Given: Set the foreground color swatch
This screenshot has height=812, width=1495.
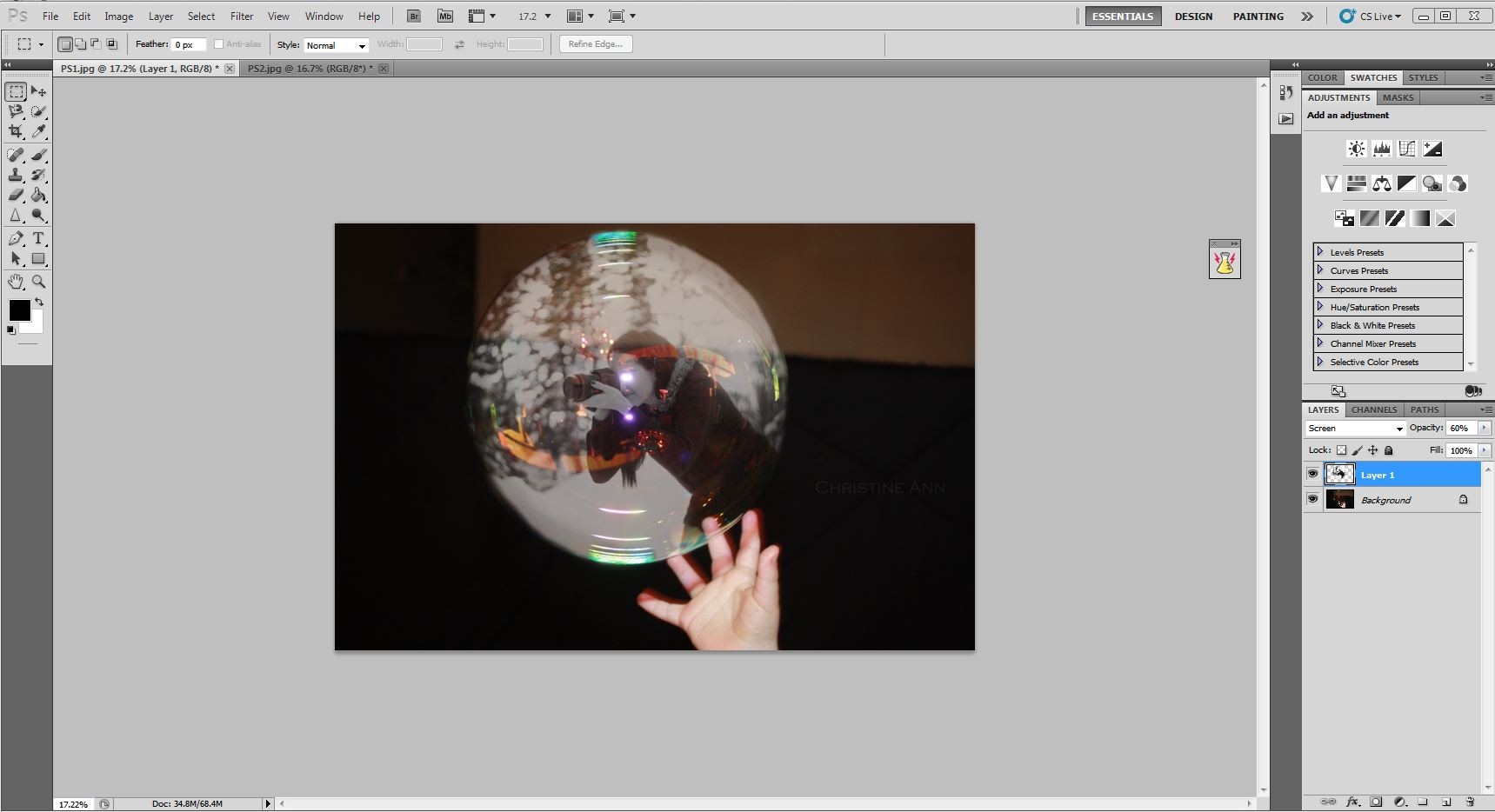Looking at the screenshot, I should (19, 310).
